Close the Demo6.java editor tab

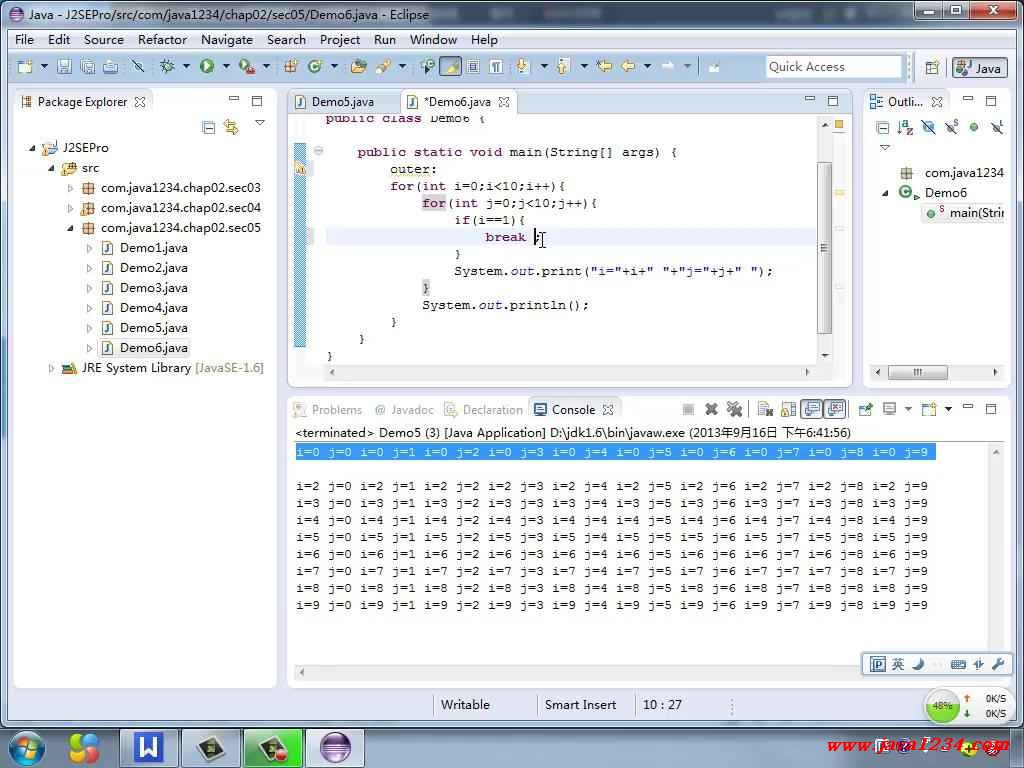coord(504,102)
